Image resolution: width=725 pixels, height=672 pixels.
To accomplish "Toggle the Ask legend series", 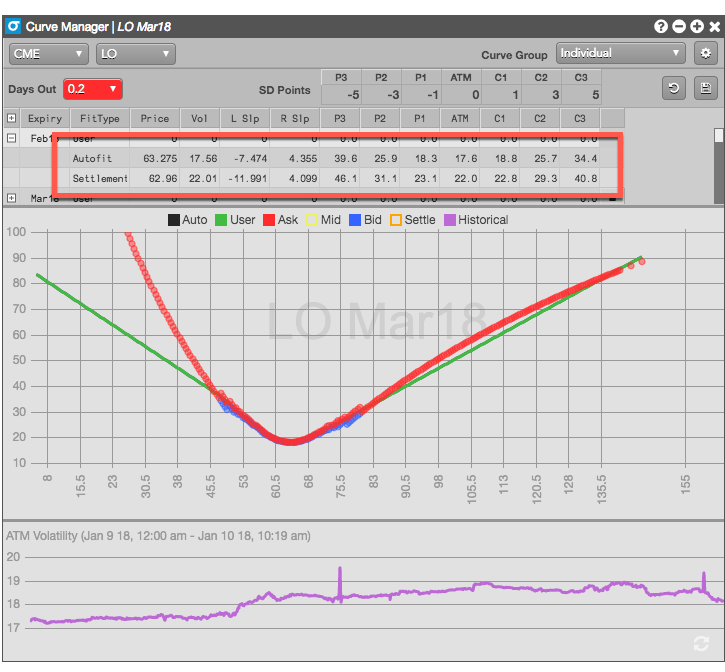I will click(x=280, y=220).
